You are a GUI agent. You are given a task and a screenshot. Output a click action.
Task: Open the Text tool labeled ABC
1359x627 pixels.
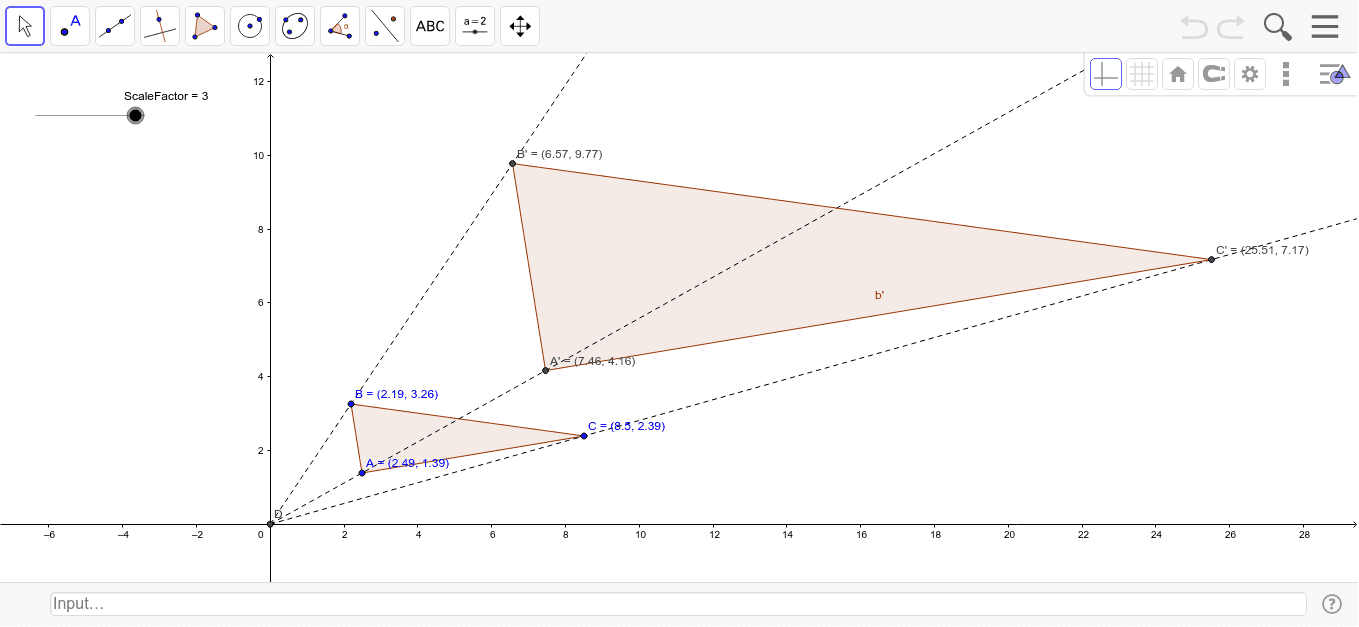[429, 25]
